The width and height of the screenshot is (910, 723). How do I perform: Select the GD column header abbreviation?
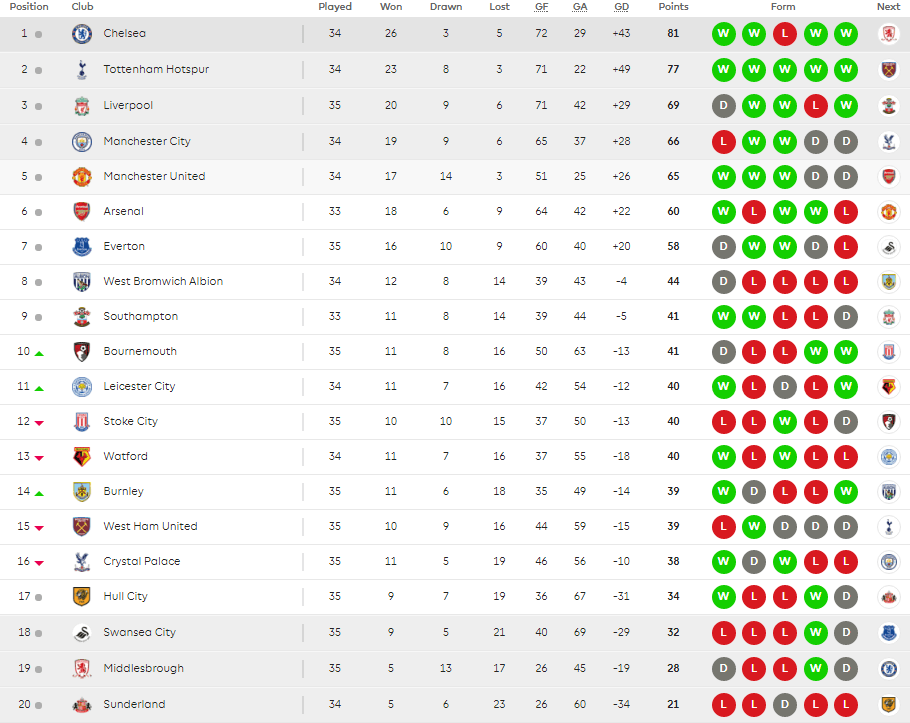622,7
